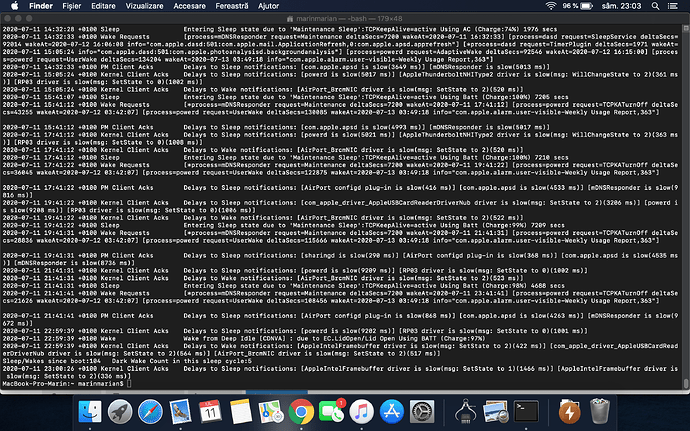This screenshot has height=431, width=690.
Task: Open Notes app in the dock
Action: [241, 410]
